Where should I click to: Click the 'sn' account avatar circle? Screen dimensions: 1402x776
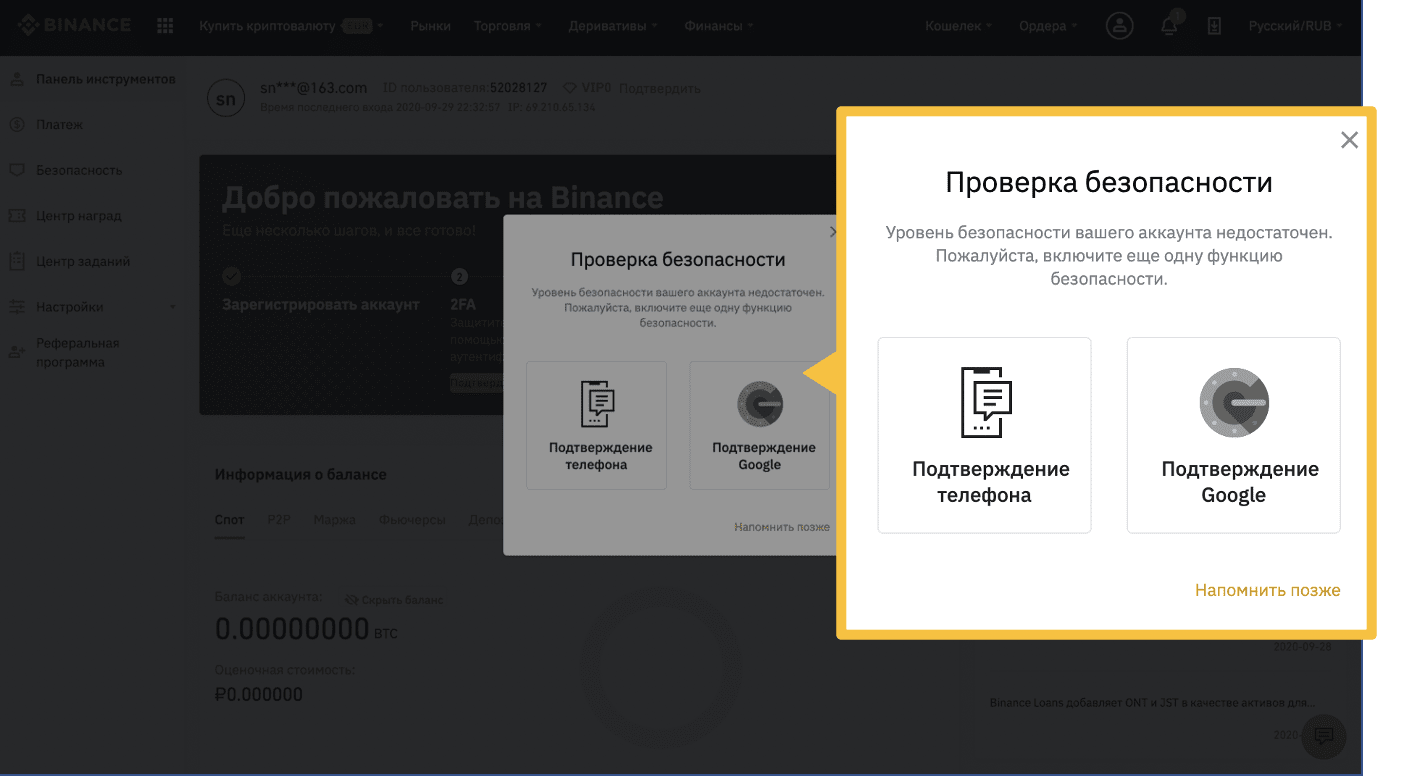226,98
